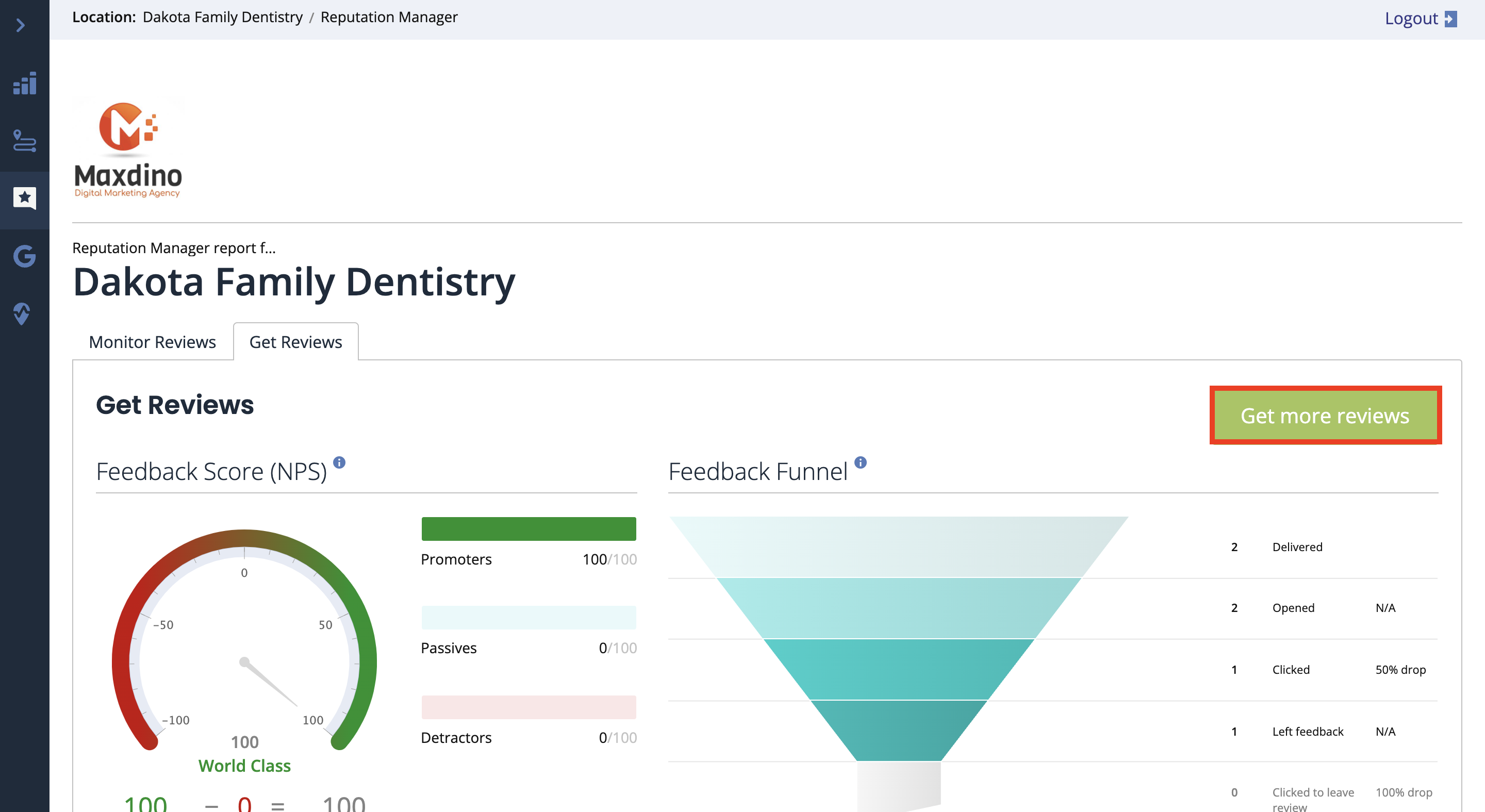This screenshot has width=1485, height=812.
Task: Click the 'Passives' label
Action: [449, 648]
